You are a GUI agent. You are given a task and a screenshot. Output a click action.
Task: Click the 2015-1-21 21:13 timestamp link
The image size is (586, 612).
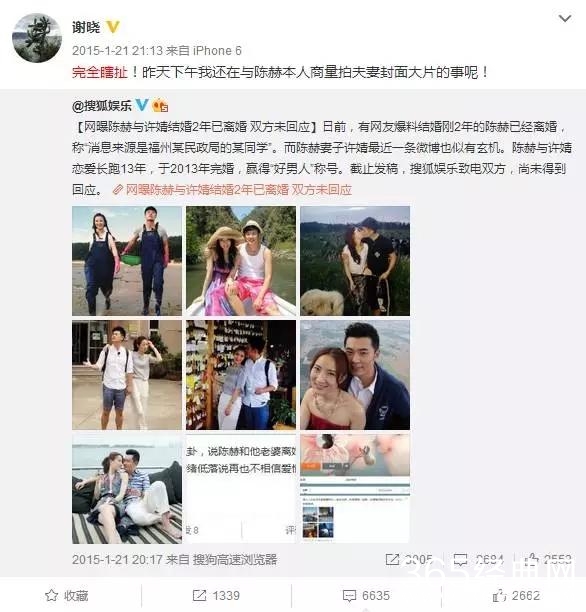117,50
